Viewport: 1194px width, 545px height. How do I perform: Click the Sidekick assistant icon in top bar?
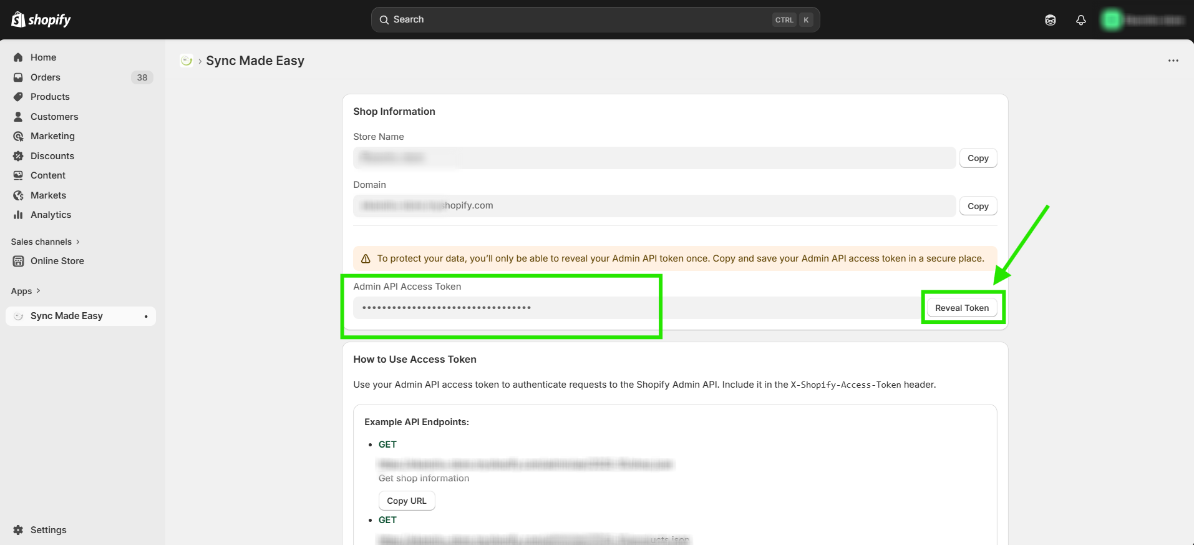point(1050,20)
